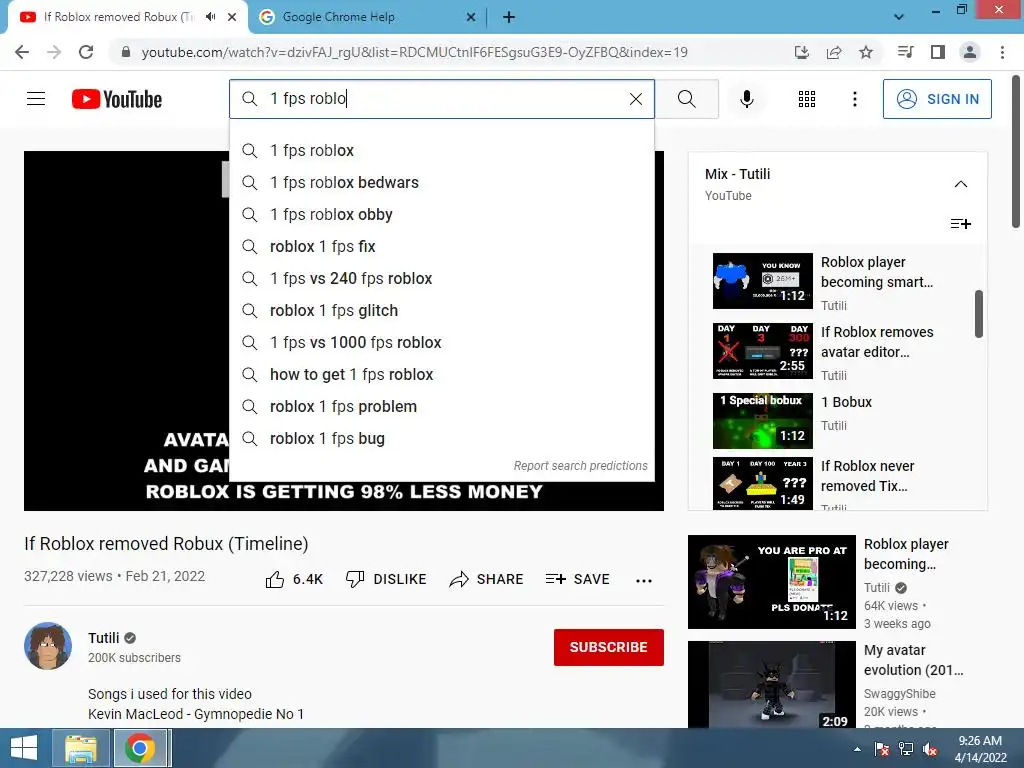
Task: Choose suggestion '1 fps roblox obby'
Action: (442, 215)
